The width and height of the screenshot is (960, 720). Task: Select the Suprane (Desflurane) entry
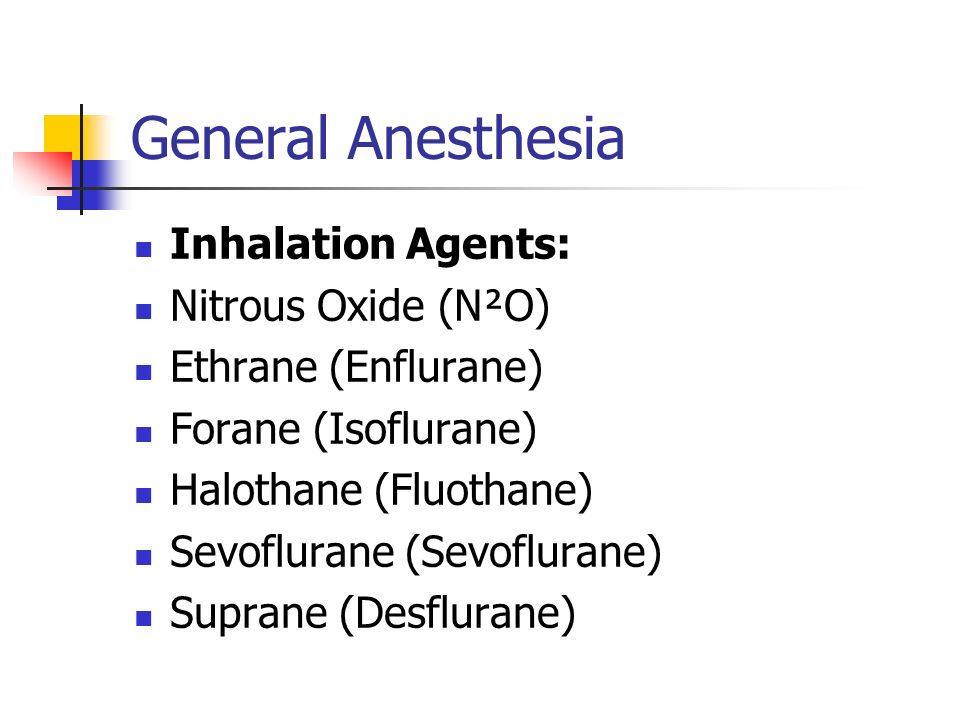pos(373,613)
